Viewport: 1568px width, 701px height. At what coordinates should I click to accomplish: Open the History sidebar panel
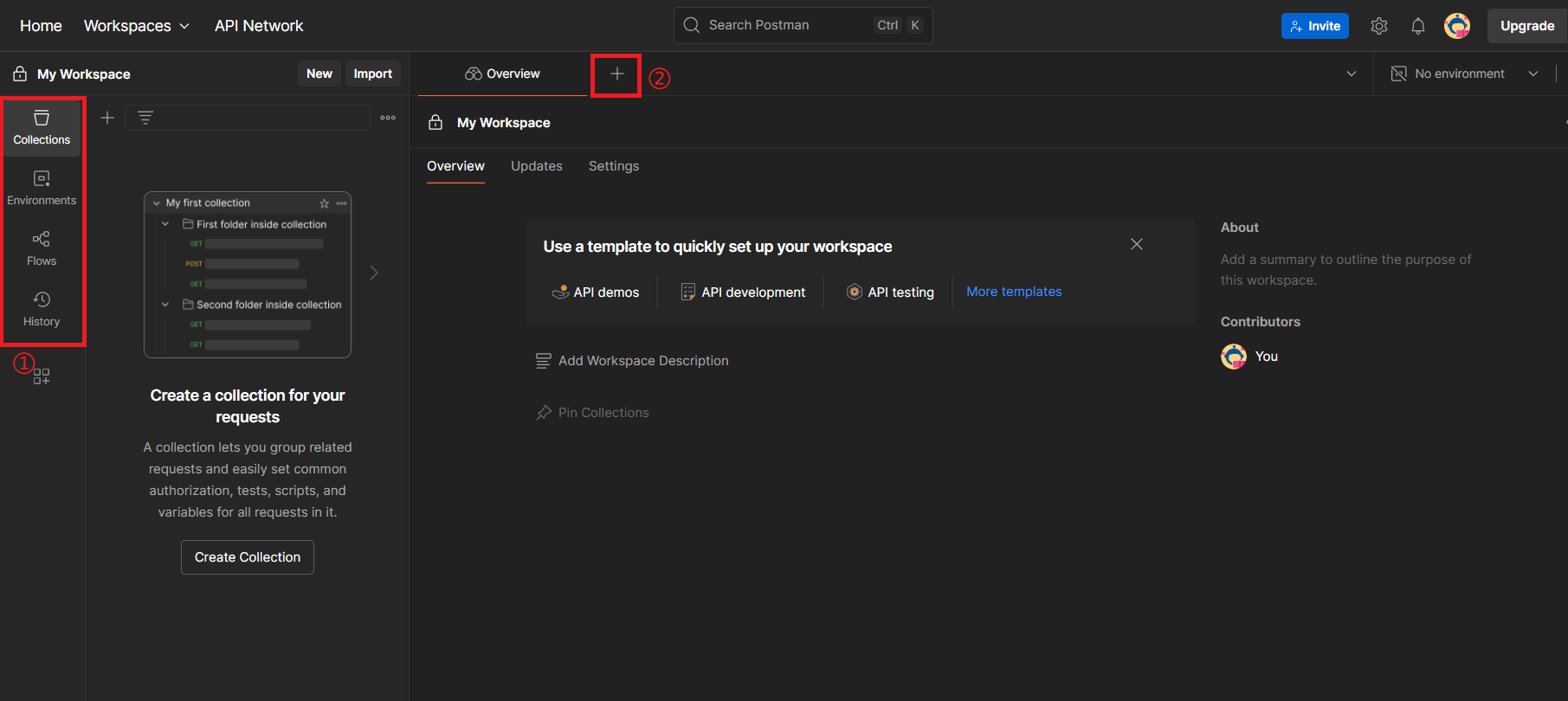(x=42, y=310)
